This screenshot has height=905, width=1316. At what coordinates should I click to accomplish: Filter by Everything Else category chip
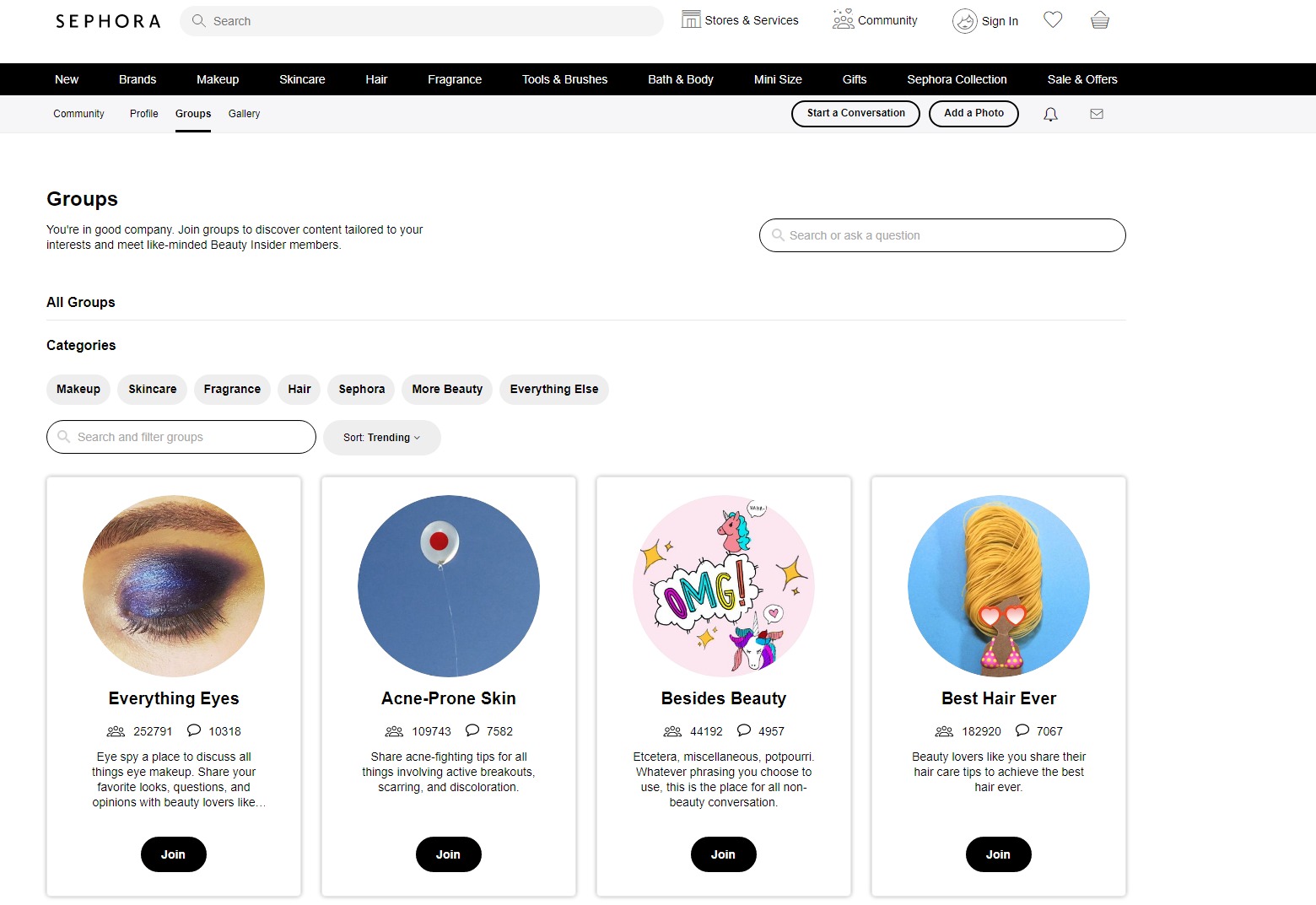(554, 390)
